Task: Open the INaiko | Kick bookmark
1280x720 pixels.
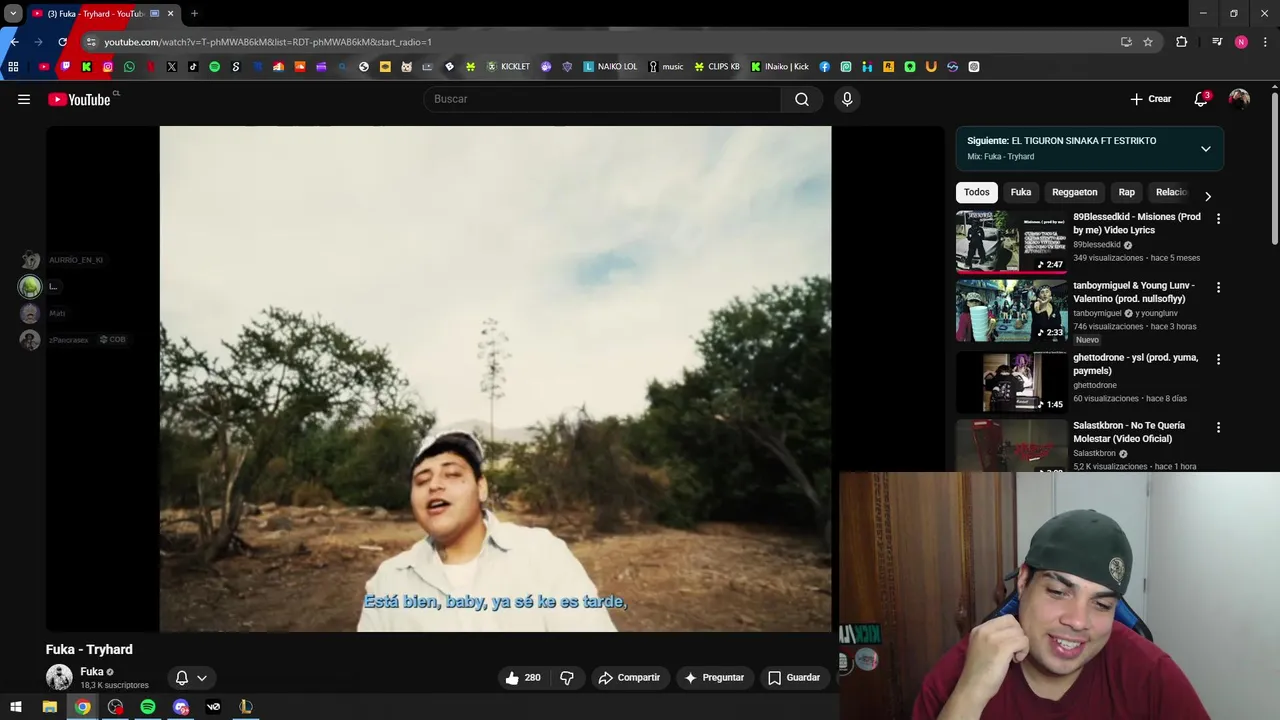Action: coord(780,67)
